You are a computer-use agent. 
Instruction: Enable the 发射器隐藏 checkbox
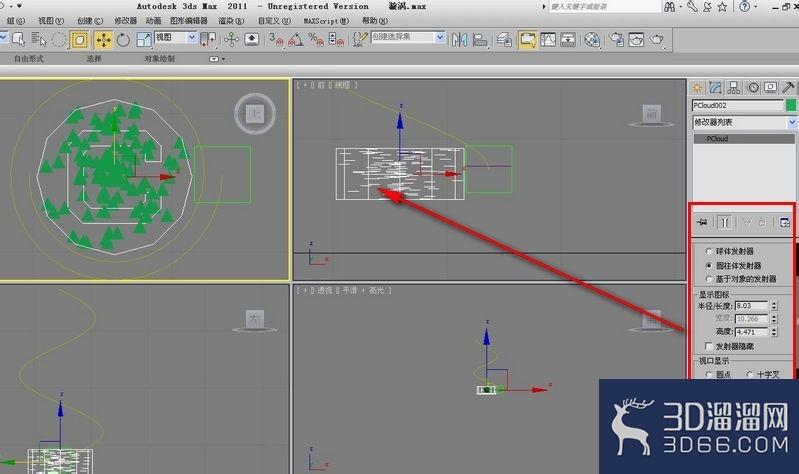coord(709,346)
